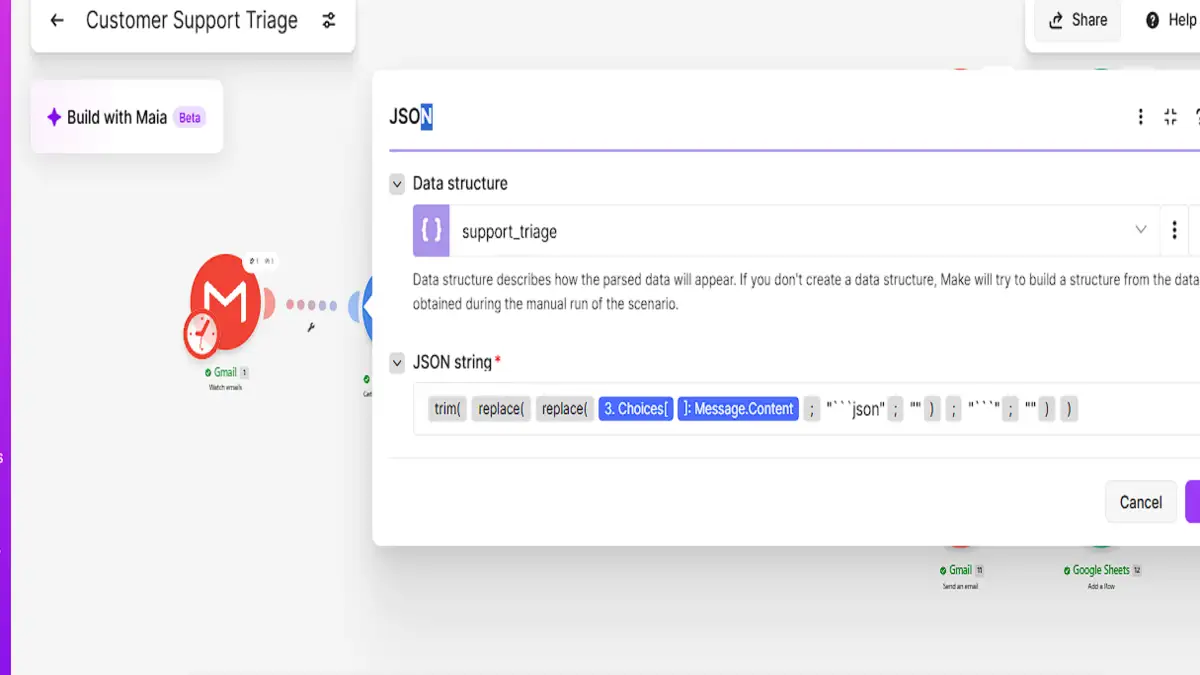Open the Help menu
This screenshot has width=1200, height=675.
(1172, 20)
